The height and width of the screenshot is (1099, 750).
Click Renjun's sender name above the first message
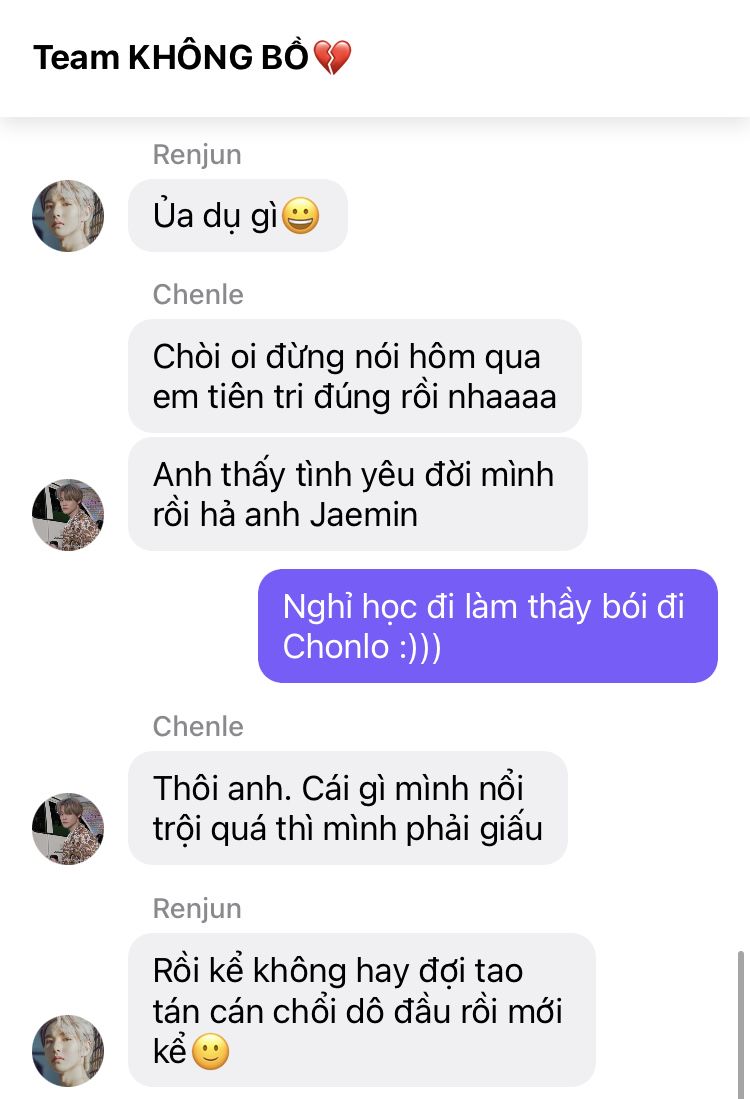pyautogui.click(x=197, y=155)
